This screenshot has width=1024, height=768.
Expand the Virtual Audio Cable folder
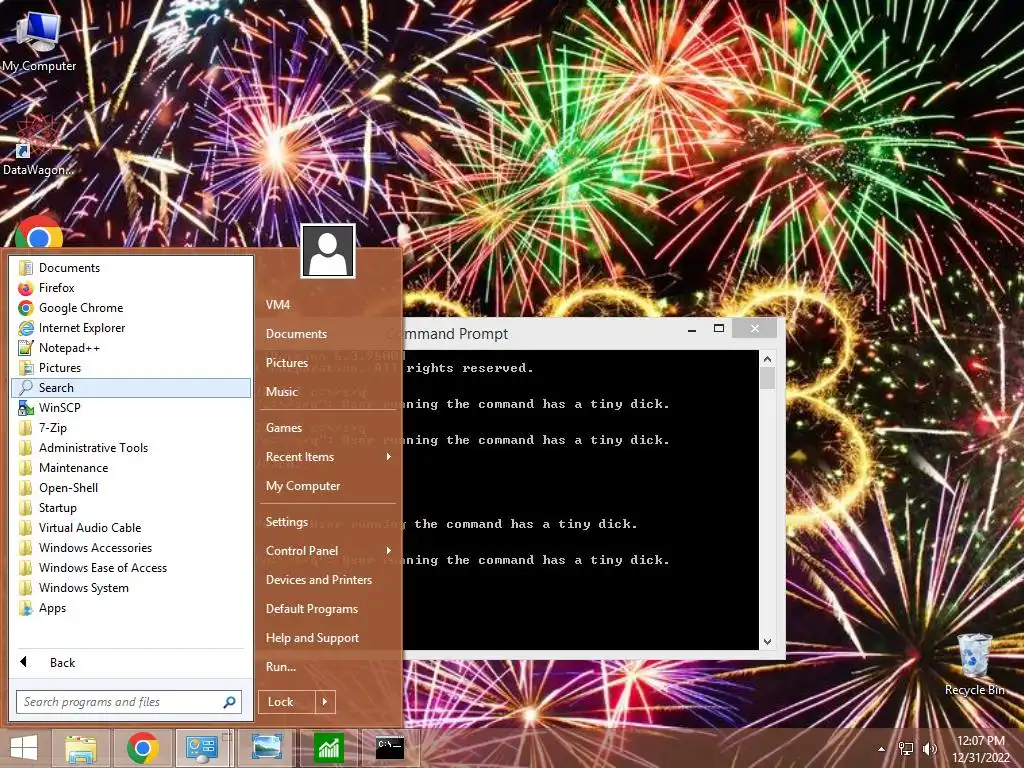point(131,528)
